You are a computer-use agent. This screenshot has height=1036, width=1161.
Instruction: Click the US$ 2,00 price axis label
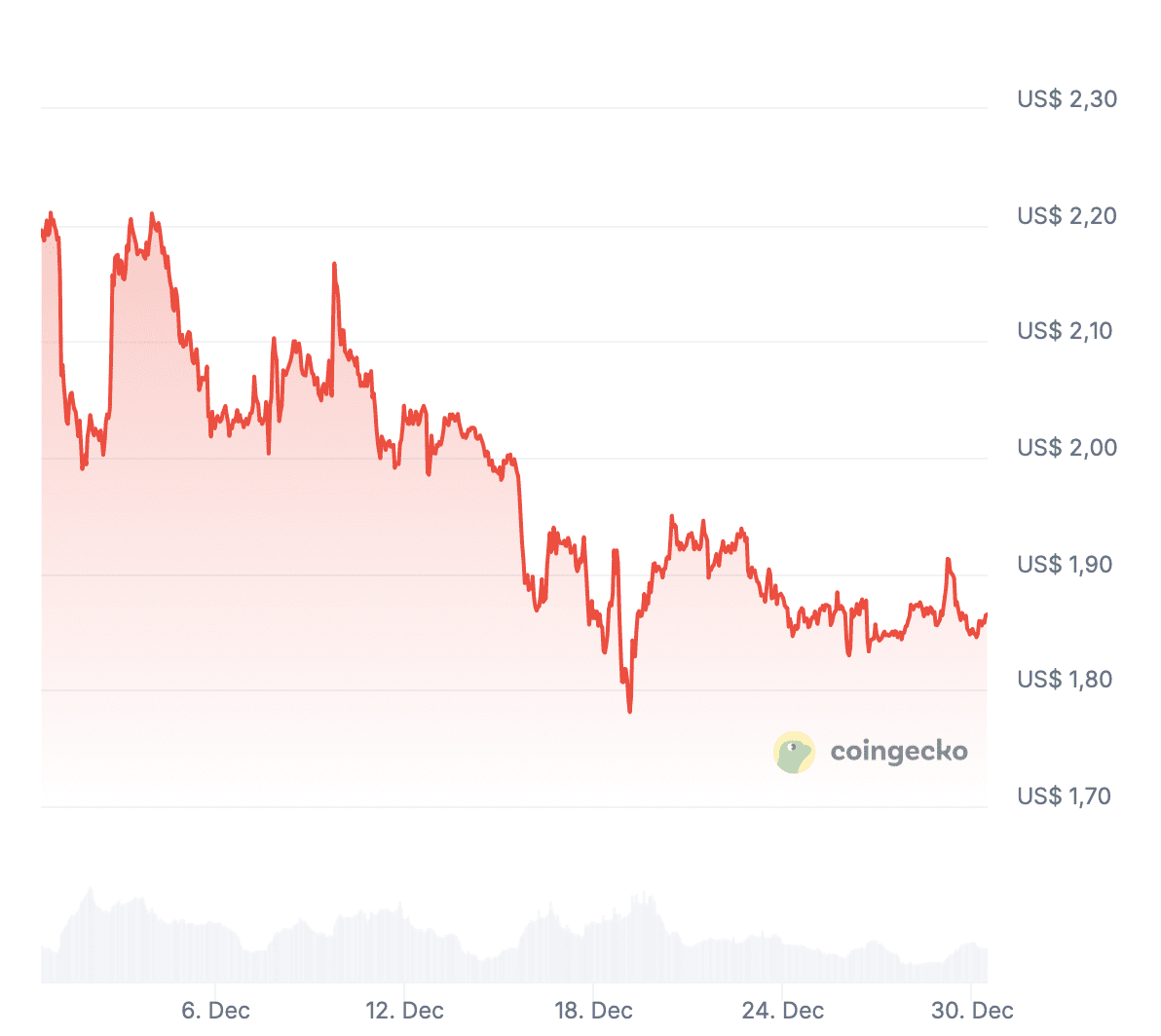click(1067, 448)
